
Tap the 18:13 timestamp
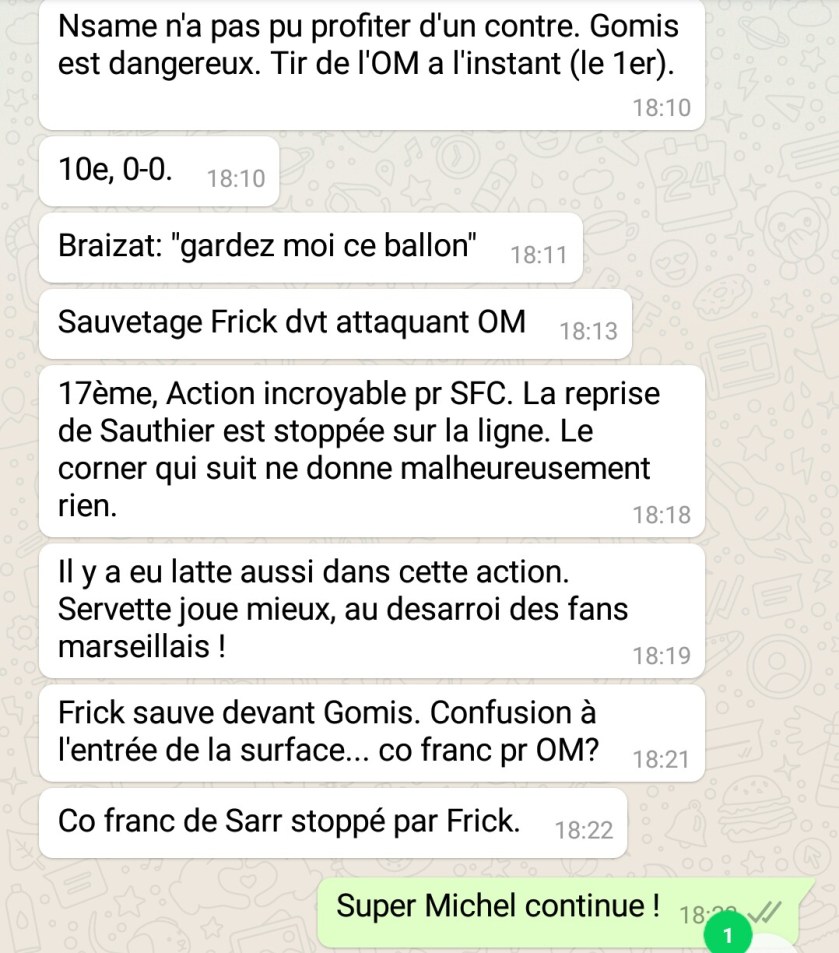588,331
